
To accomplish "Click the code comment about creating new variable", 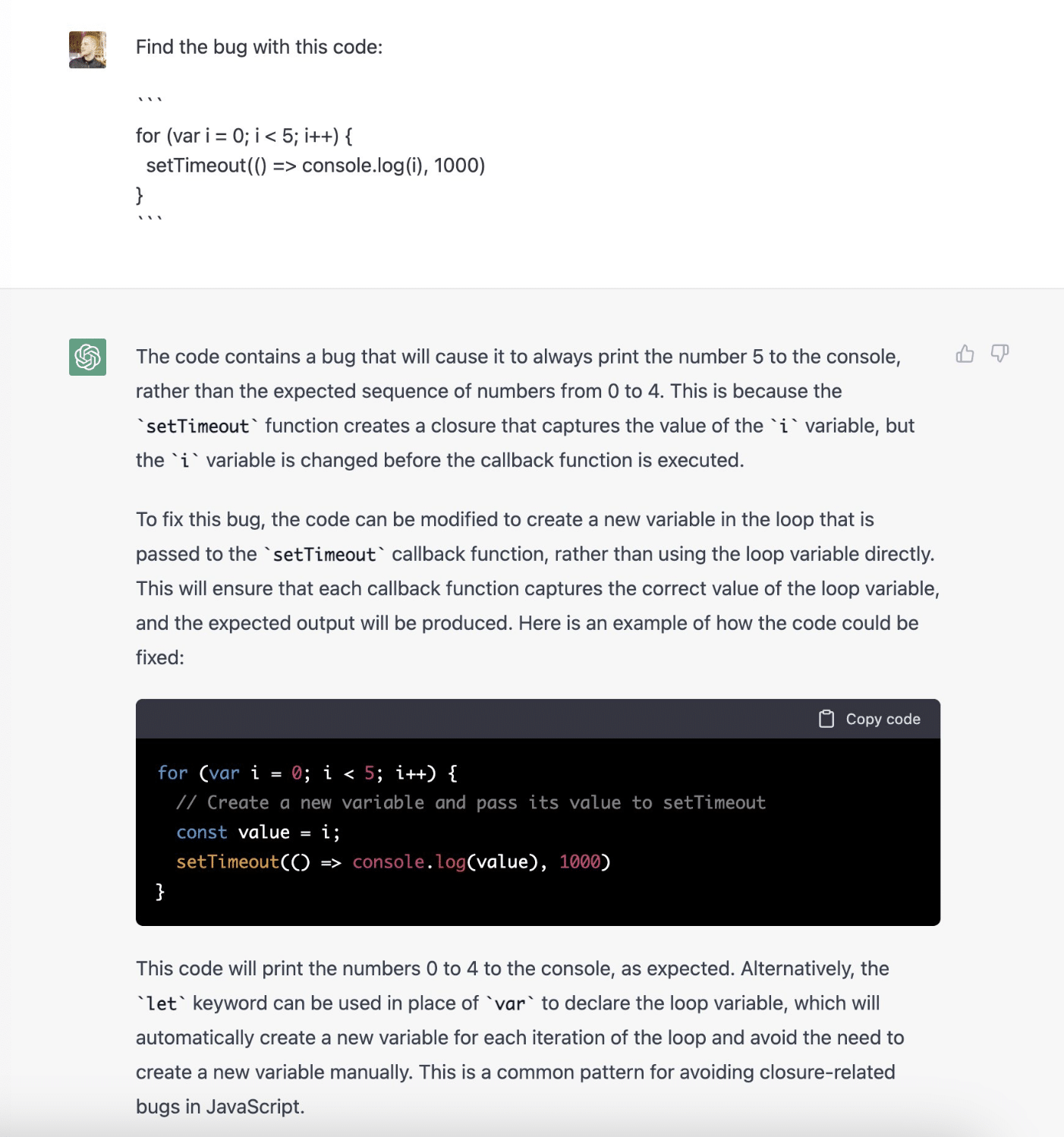I will (471, 803).
